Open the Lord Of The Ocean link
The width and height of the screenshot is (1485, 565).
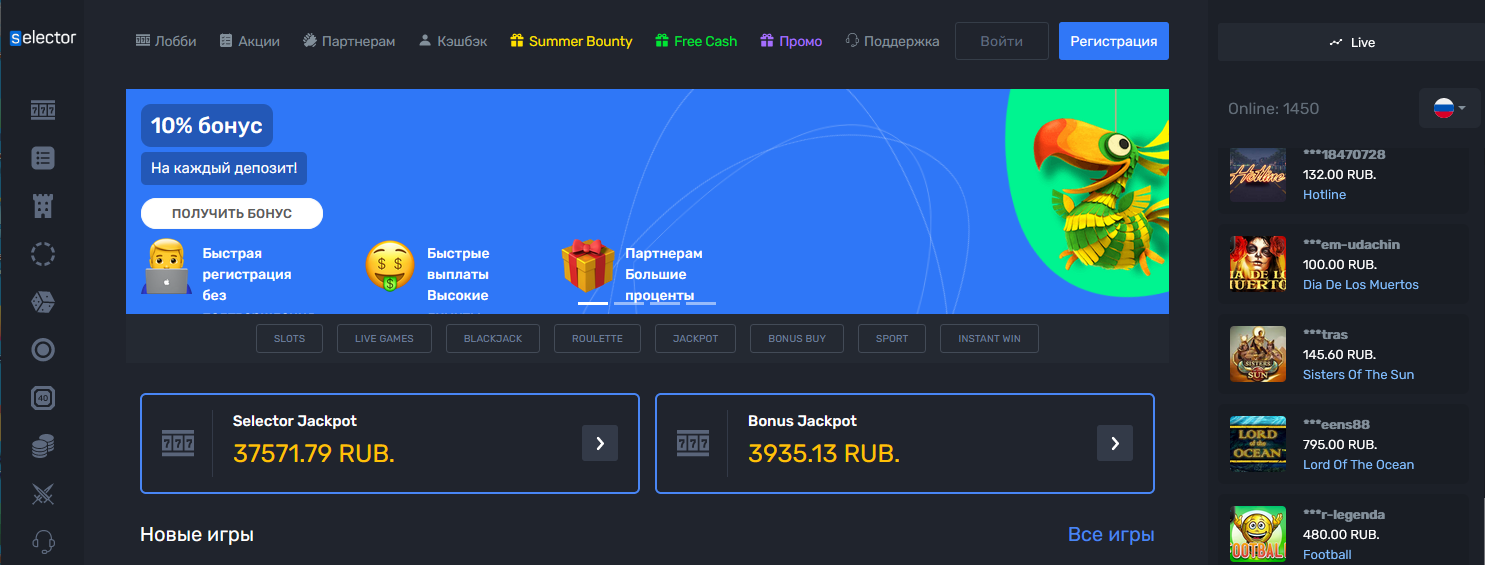click(x=1358, y=465)
